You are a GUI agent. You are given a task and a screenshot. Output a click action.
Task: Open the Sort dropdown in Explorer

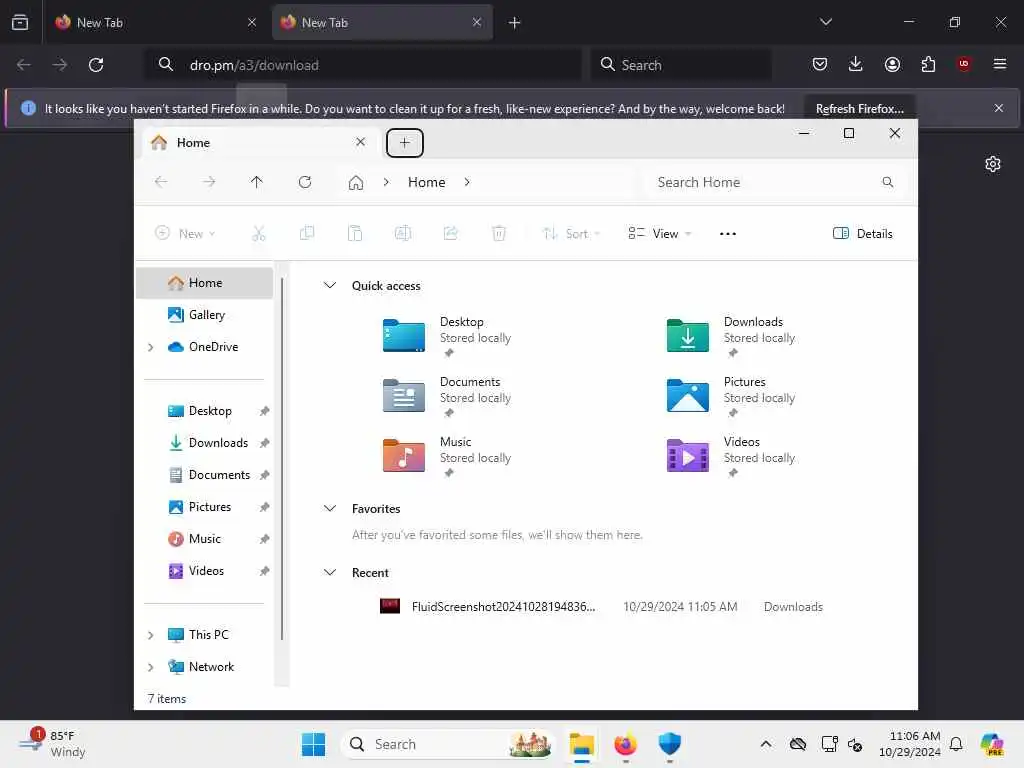(571, 233)
